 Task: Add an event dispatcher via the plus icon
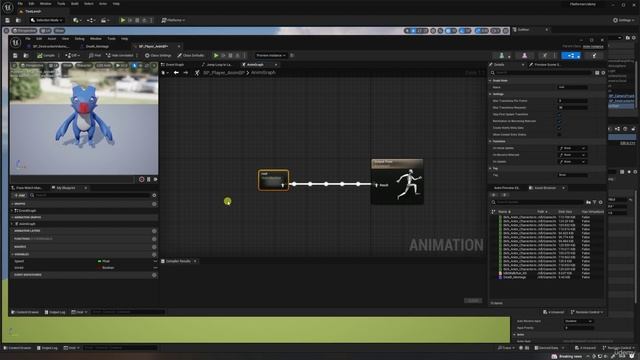pyautogui.click(x=154, y=275)
